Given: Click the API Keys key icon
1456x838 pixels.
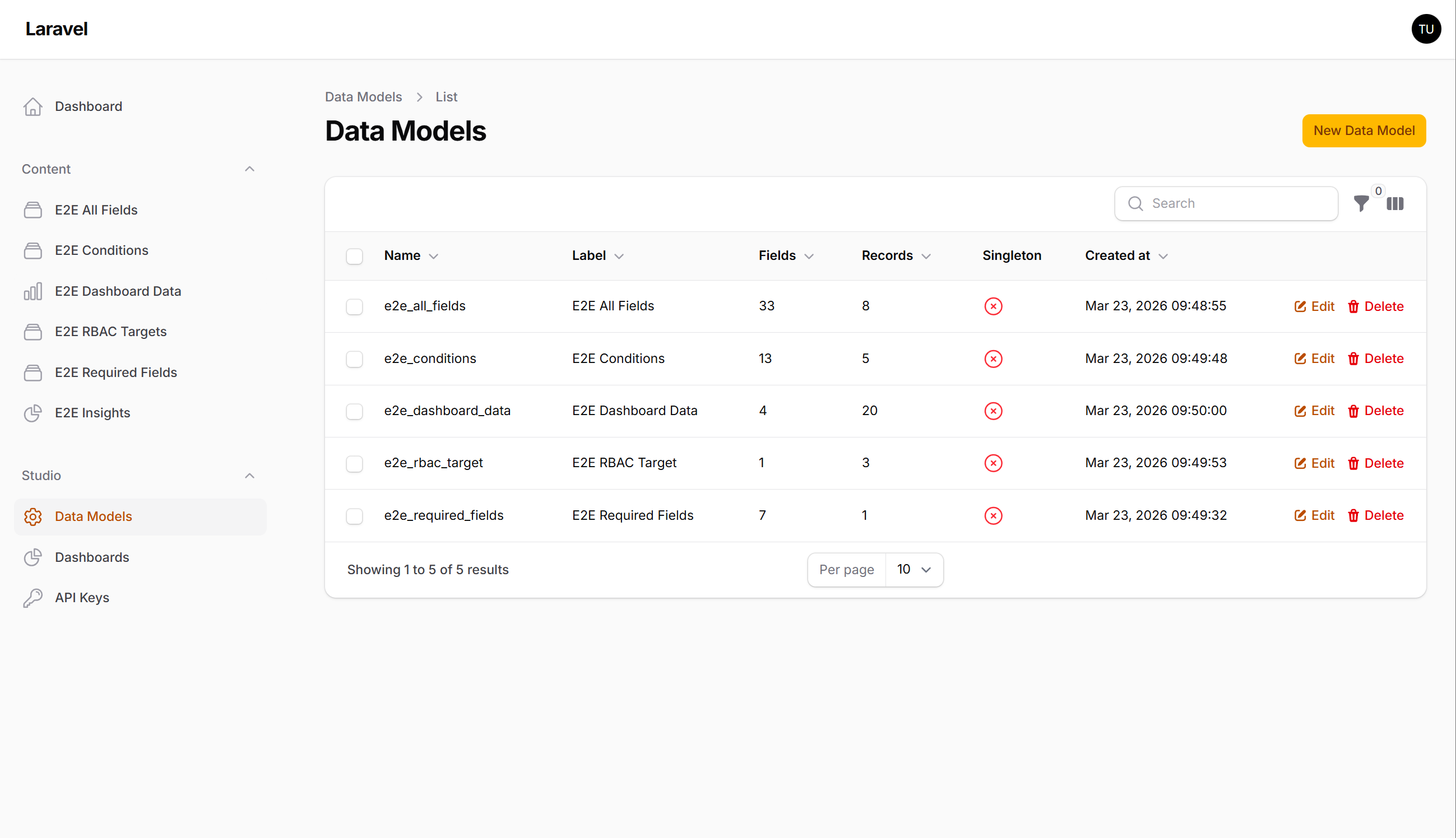Looking at the screenshot, I should pyautogui.click(x=33, y=598).
